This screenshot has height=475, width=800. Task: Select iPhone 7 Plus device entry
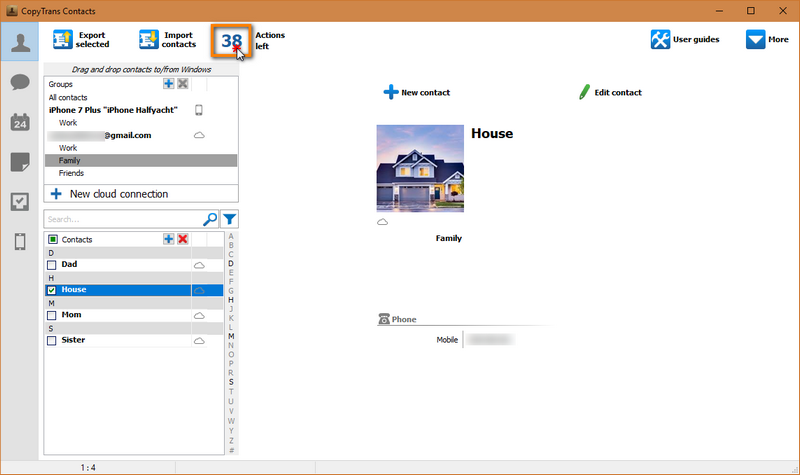coord(113,110)
